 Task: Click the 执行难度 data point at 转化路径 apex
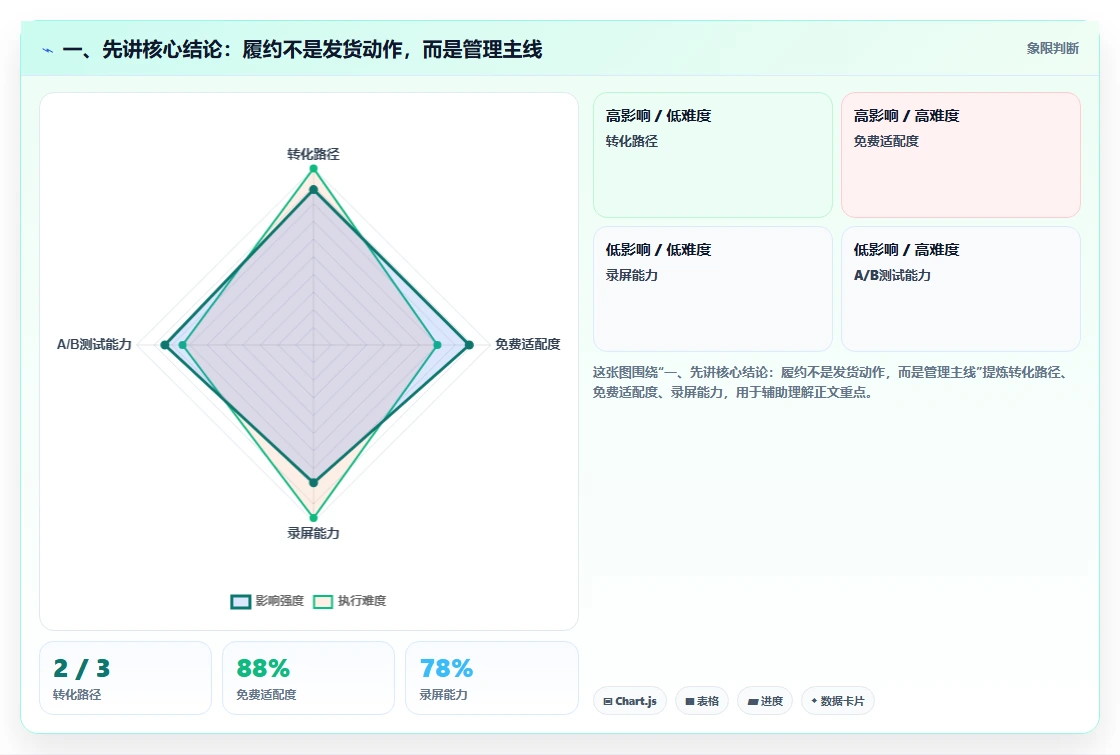[x=313, y=169]
